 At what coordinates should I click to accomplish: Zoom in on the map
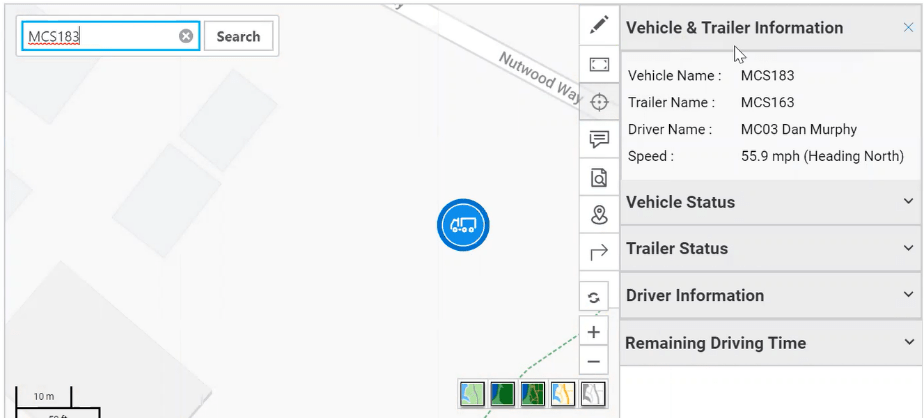pos(594,332)
